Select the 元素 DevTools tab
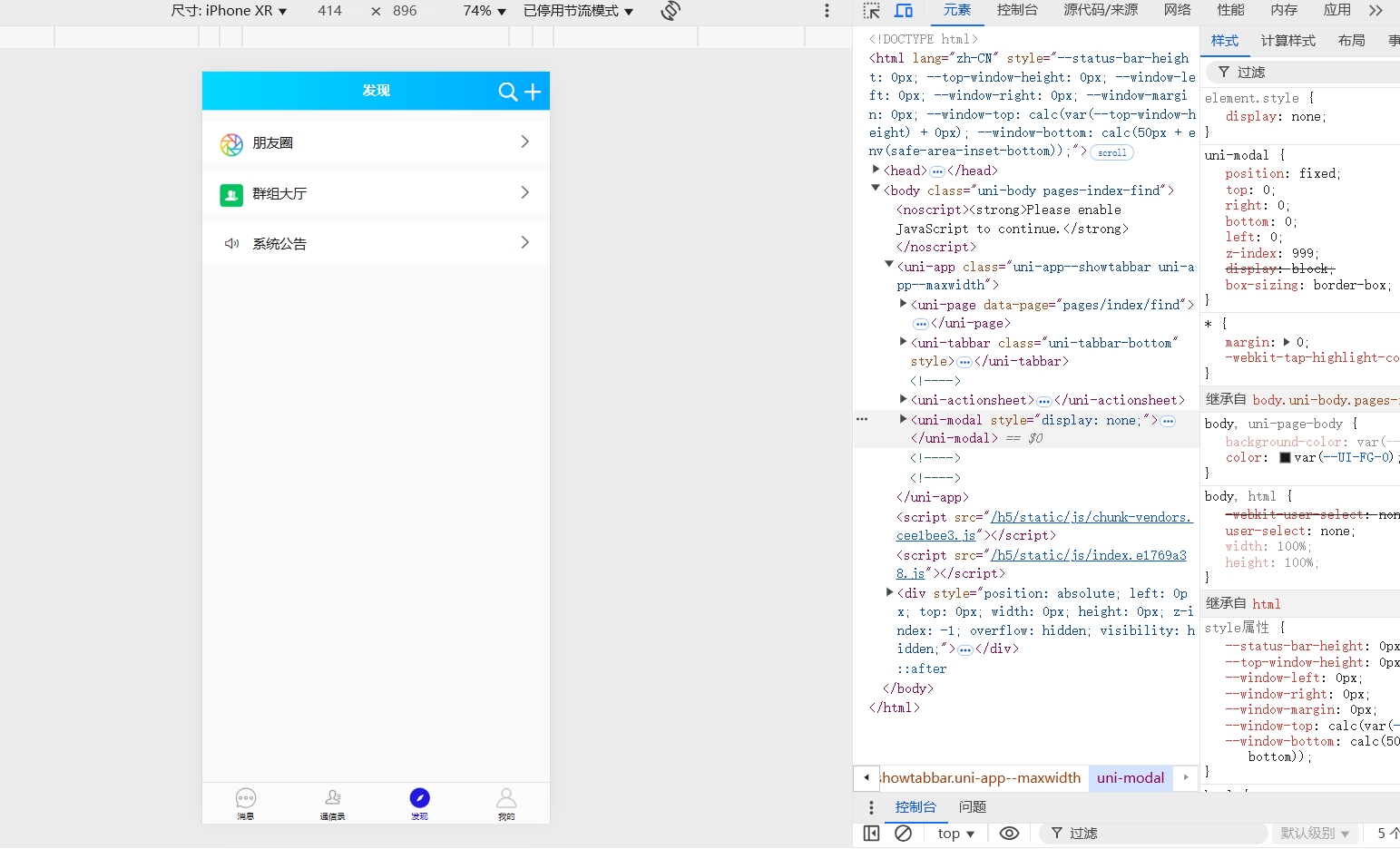 [957, 10]
